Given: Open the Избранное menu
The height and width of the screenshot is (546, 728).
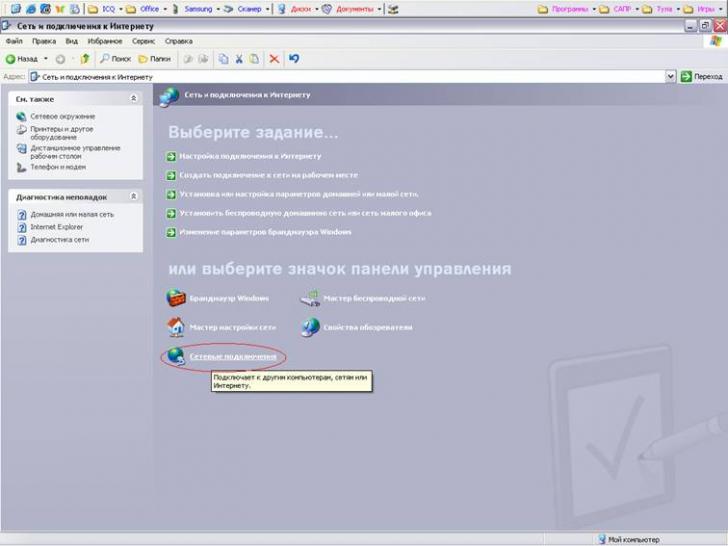Looking at the screenshot, I should 106,42.
